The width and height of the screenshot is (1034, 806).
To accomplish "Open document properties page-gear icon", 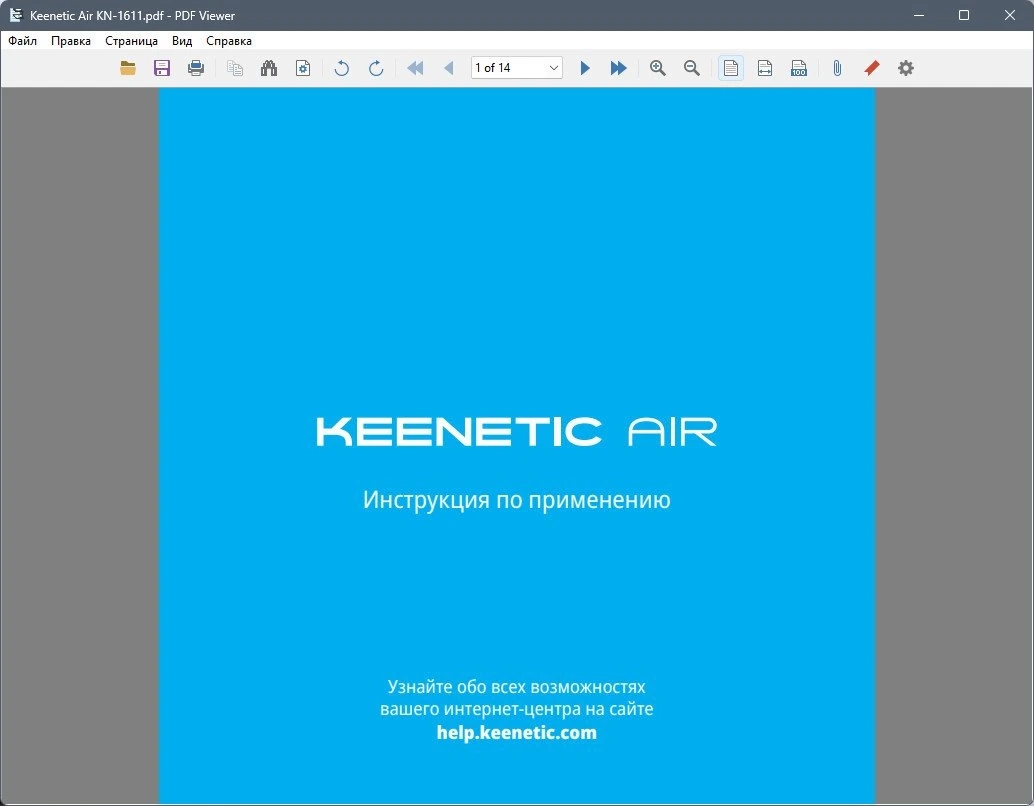I will [x=303, y=68].
